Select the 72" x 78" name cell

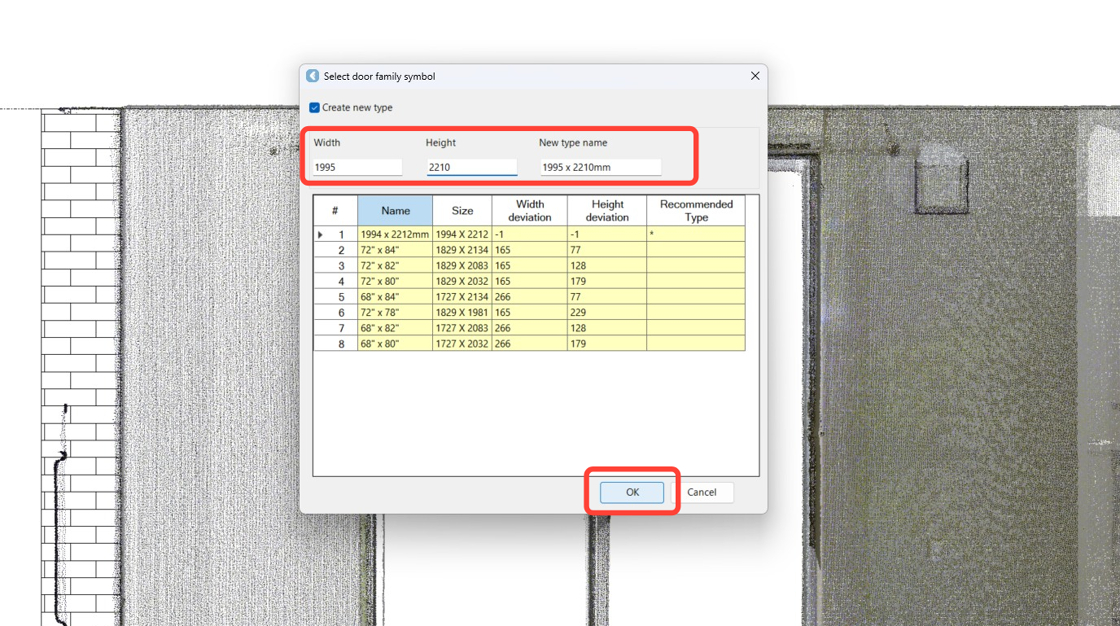tap(395, 313)
